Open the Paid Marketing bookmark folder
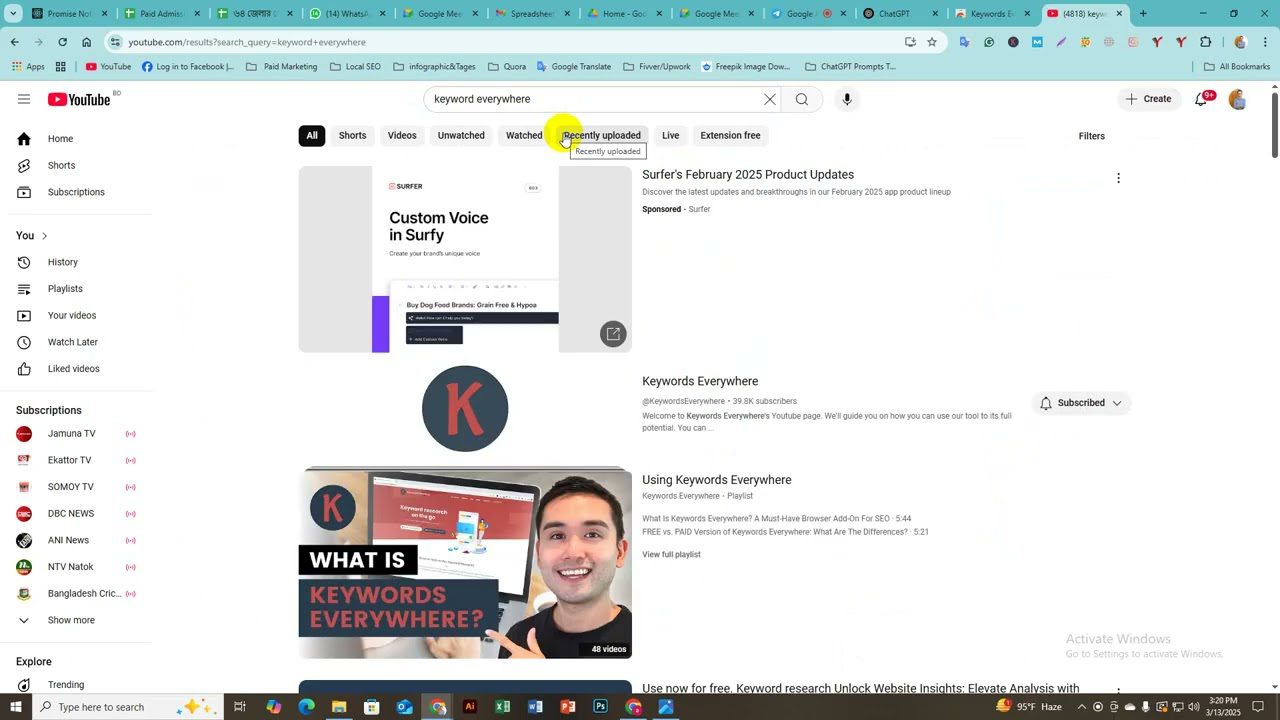 click(x=282, y=67)
